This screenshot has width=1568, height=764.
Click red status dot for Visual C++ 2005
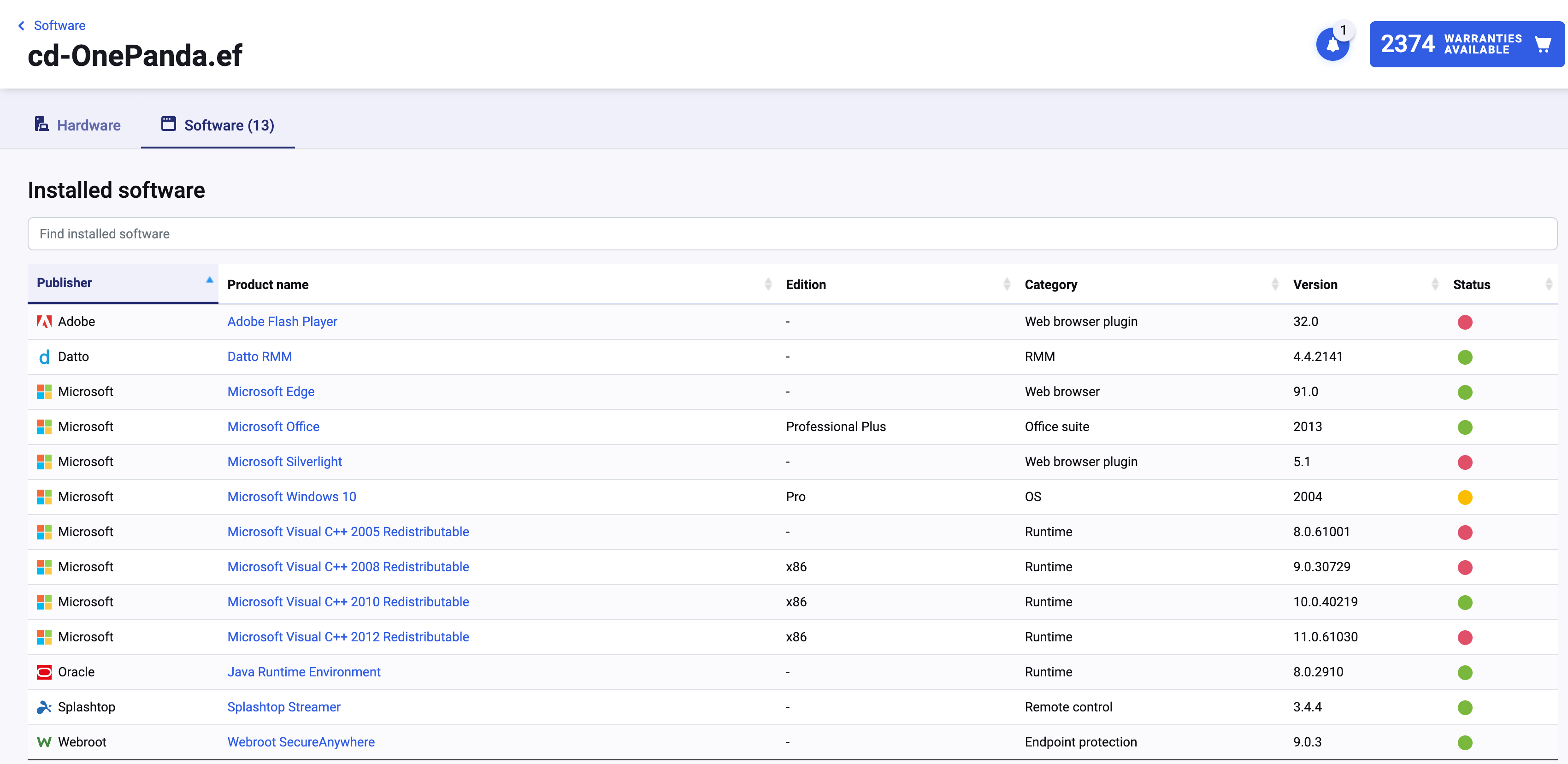(x=1464, y=533)
